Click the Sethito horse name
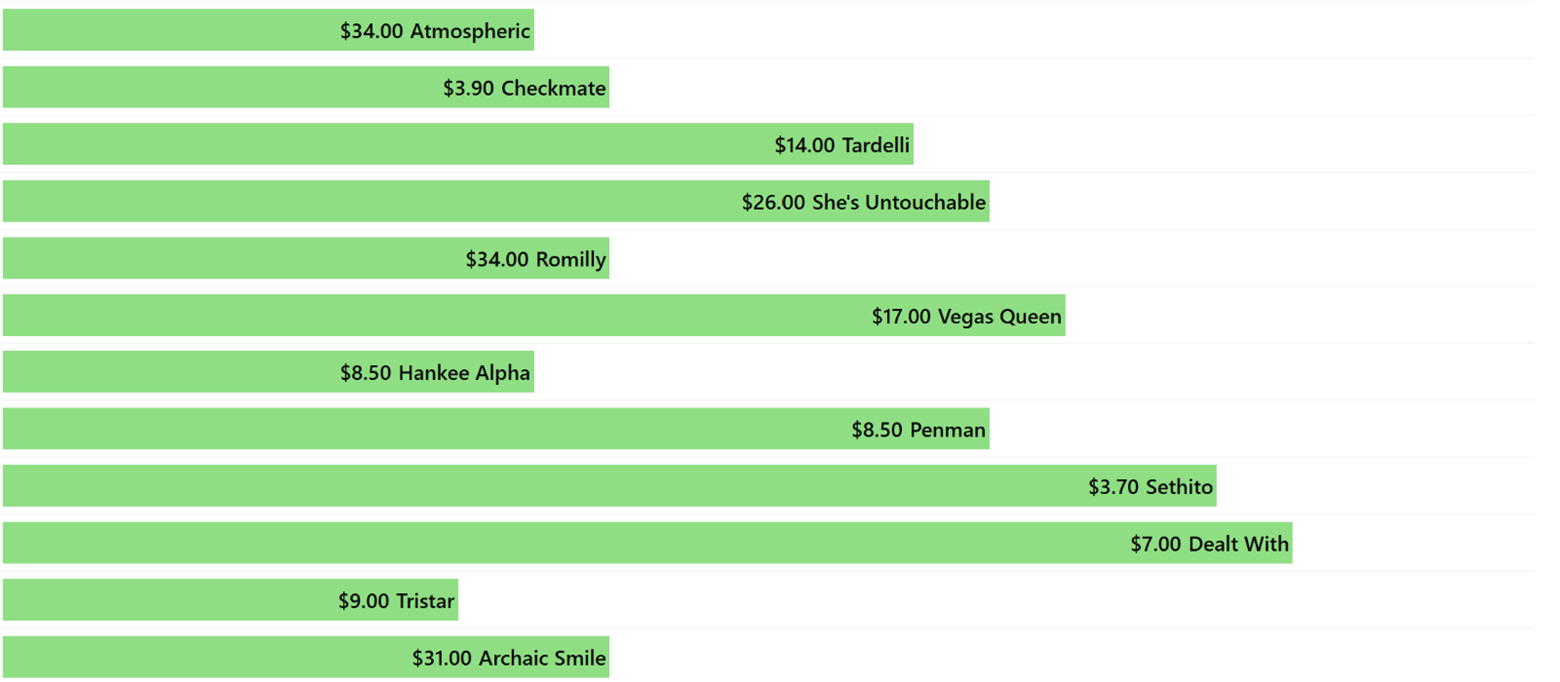Viewport: 1560px width, 682px height. pyautogui.click(x=1179, y=487)
